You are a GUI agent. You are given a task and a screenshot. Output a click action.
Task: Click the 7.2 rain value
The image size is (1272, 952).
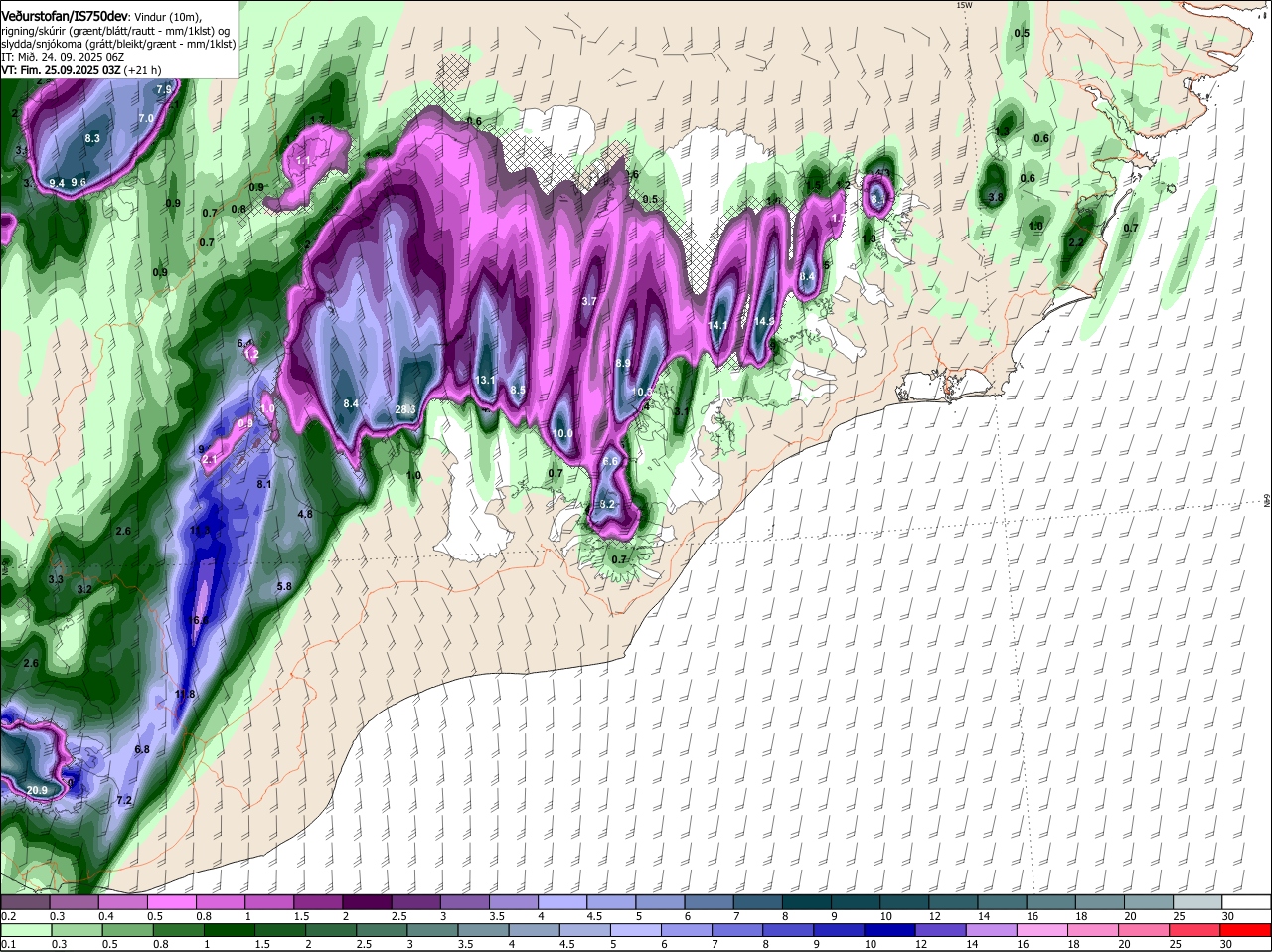click(x=124, y=801)
